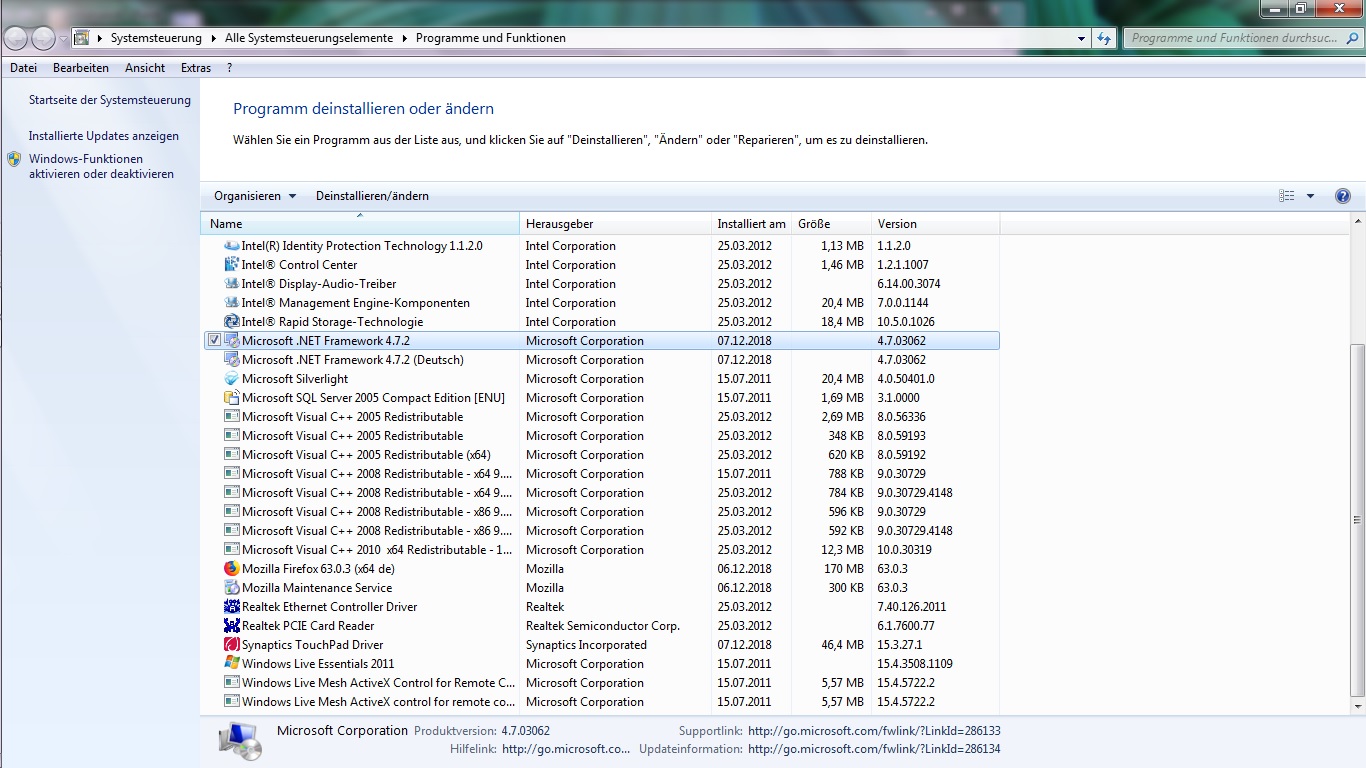Click version 9.0.30729.4148 of the x64 row
This screenshot has width=1366, height=768.
(915, 493)
